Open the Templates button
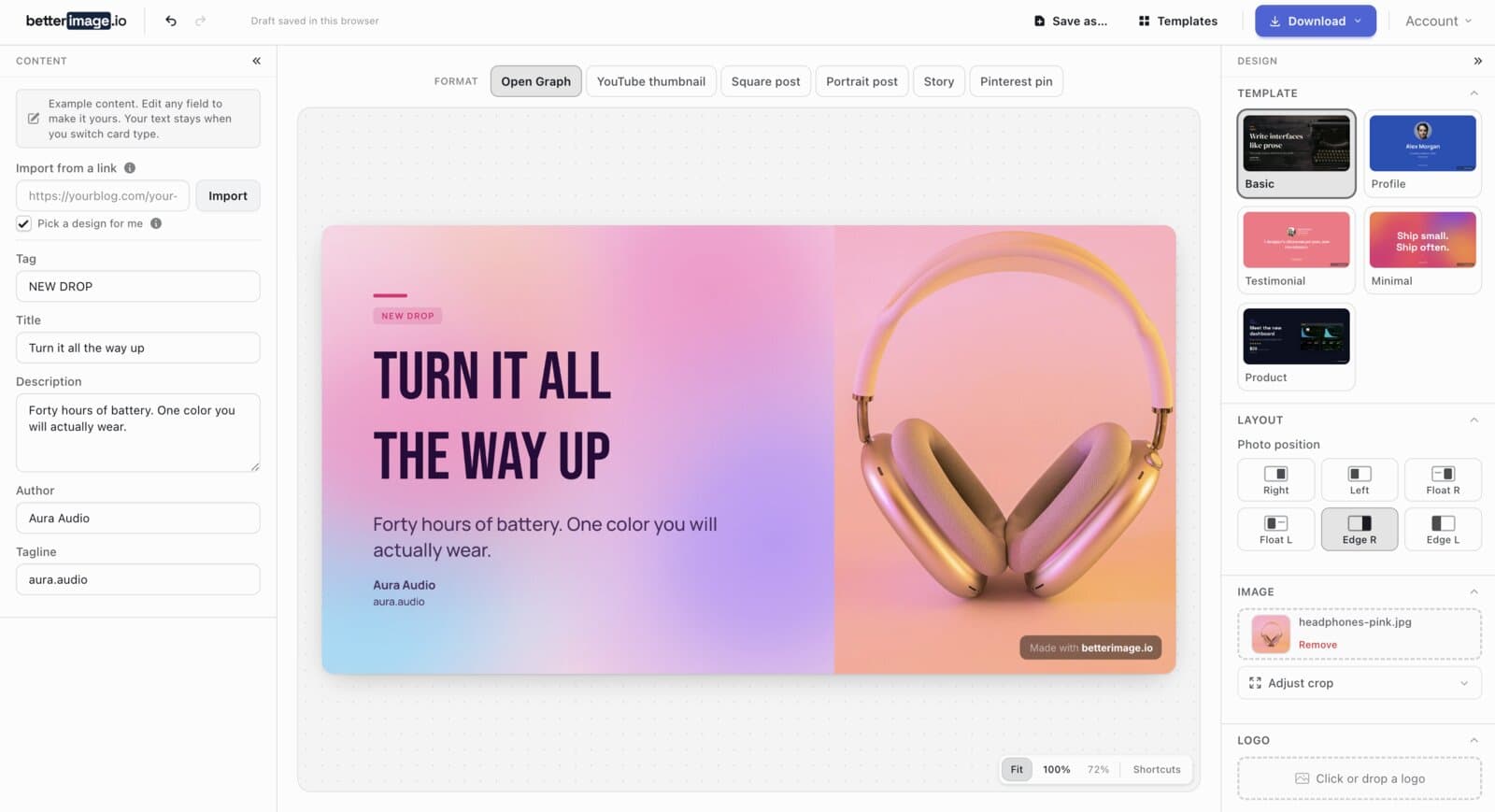This screenshot has width=1495, height=812. (1178, 21)
